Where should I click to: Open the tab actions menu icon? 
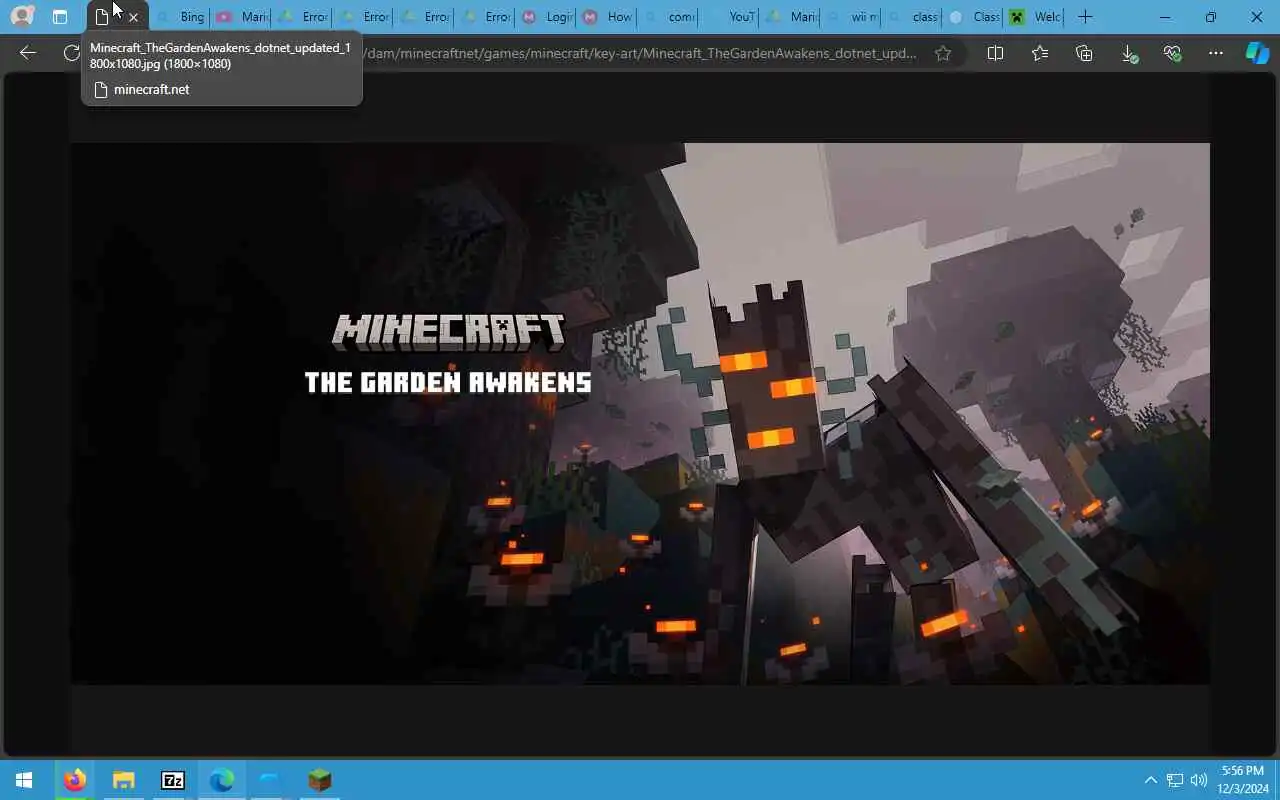(60, 17)
